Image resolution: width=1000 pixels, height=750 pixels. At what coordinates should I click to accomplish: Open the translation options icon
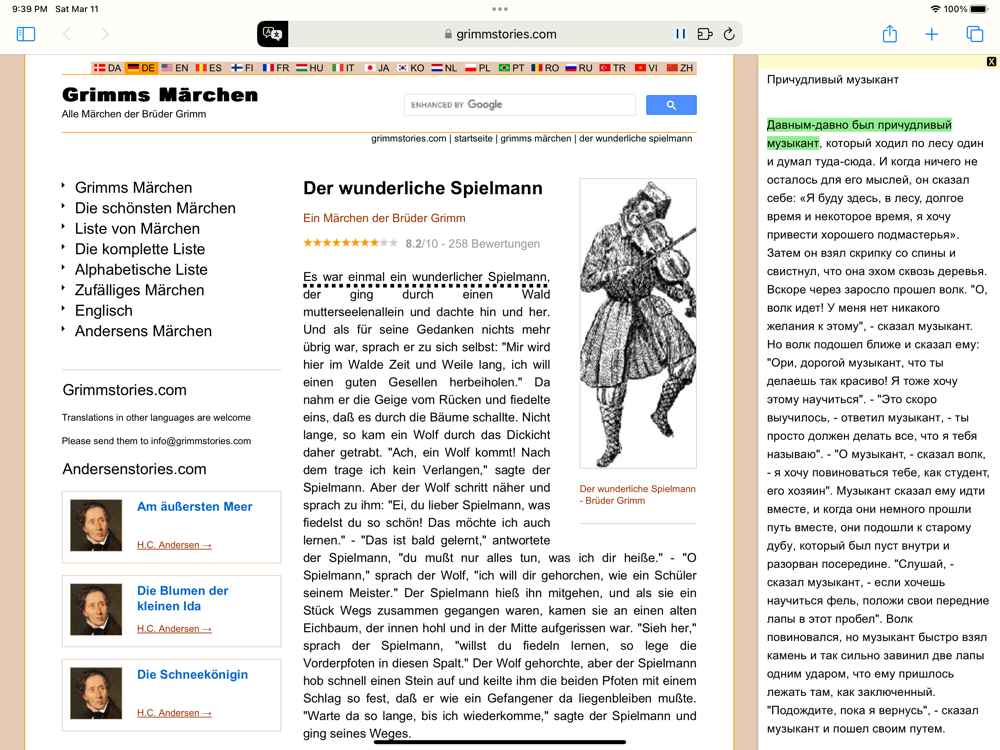click(x=272, y=34)
